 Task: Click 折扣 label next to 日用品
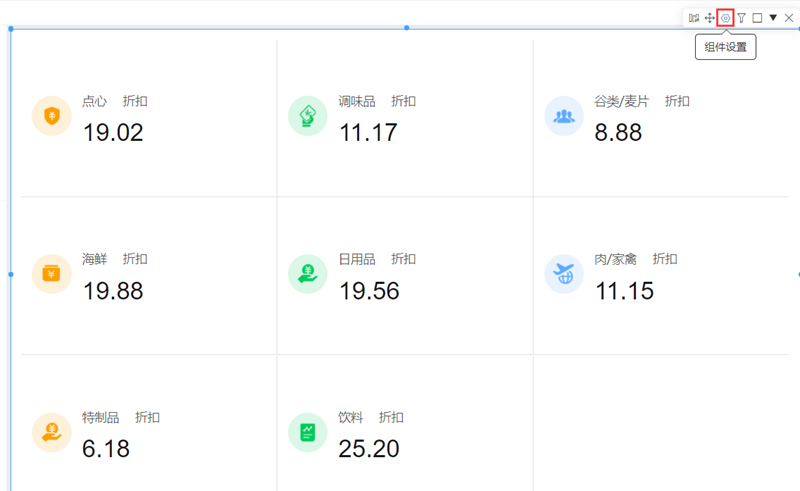pyautogui.click(x=404, y=259)
